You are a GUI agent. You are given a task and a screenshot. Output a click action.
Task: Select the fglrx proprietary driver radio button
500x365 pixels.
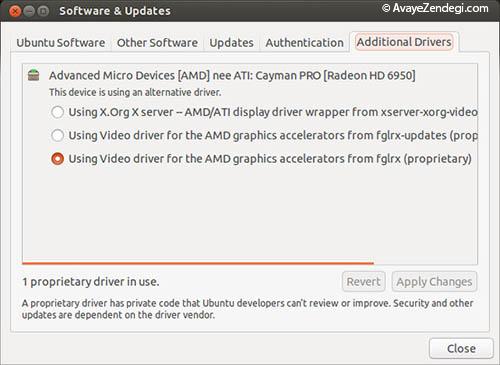pos(57,159)
